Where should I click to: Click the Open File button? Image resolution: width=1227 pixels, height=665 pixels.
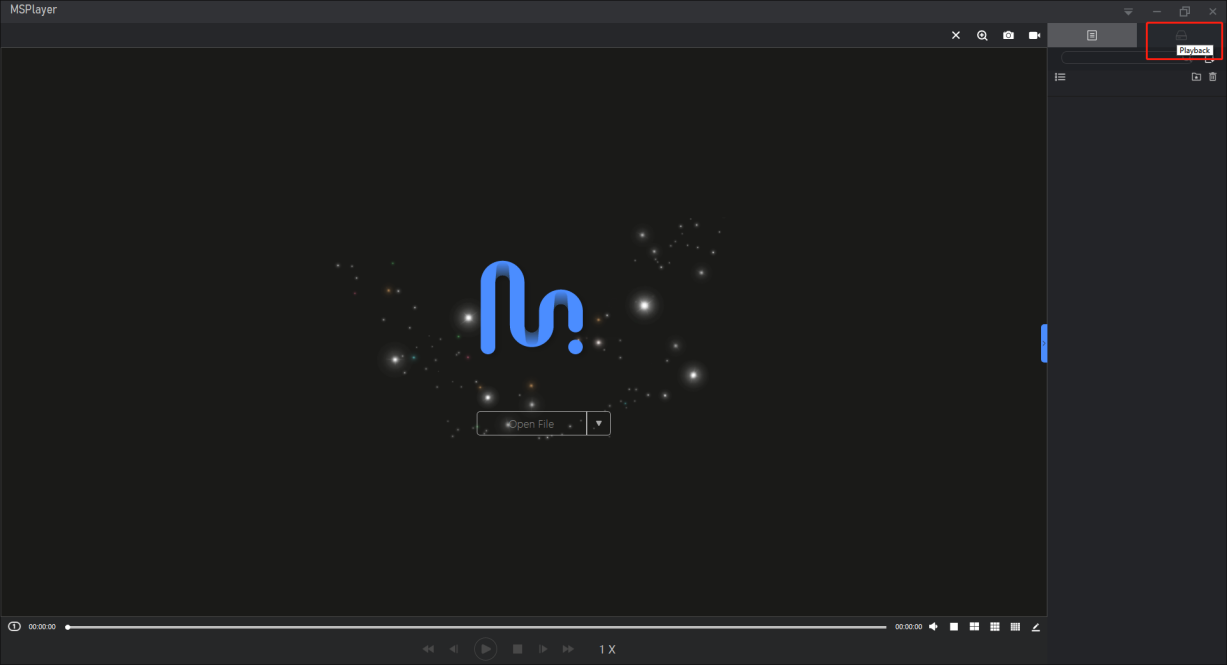pos(532,424)
